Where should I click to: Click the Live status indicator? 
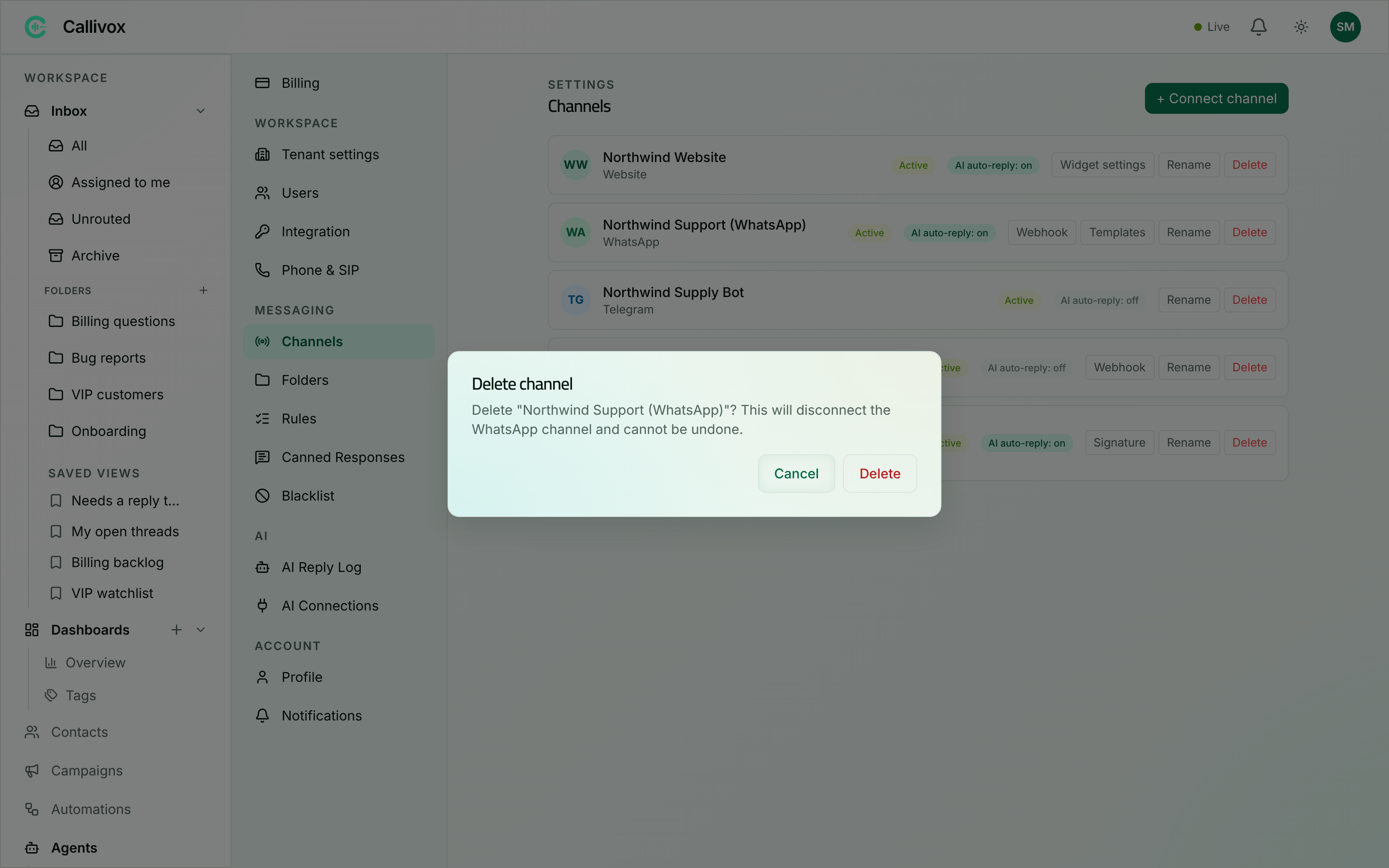(1211, 27)
